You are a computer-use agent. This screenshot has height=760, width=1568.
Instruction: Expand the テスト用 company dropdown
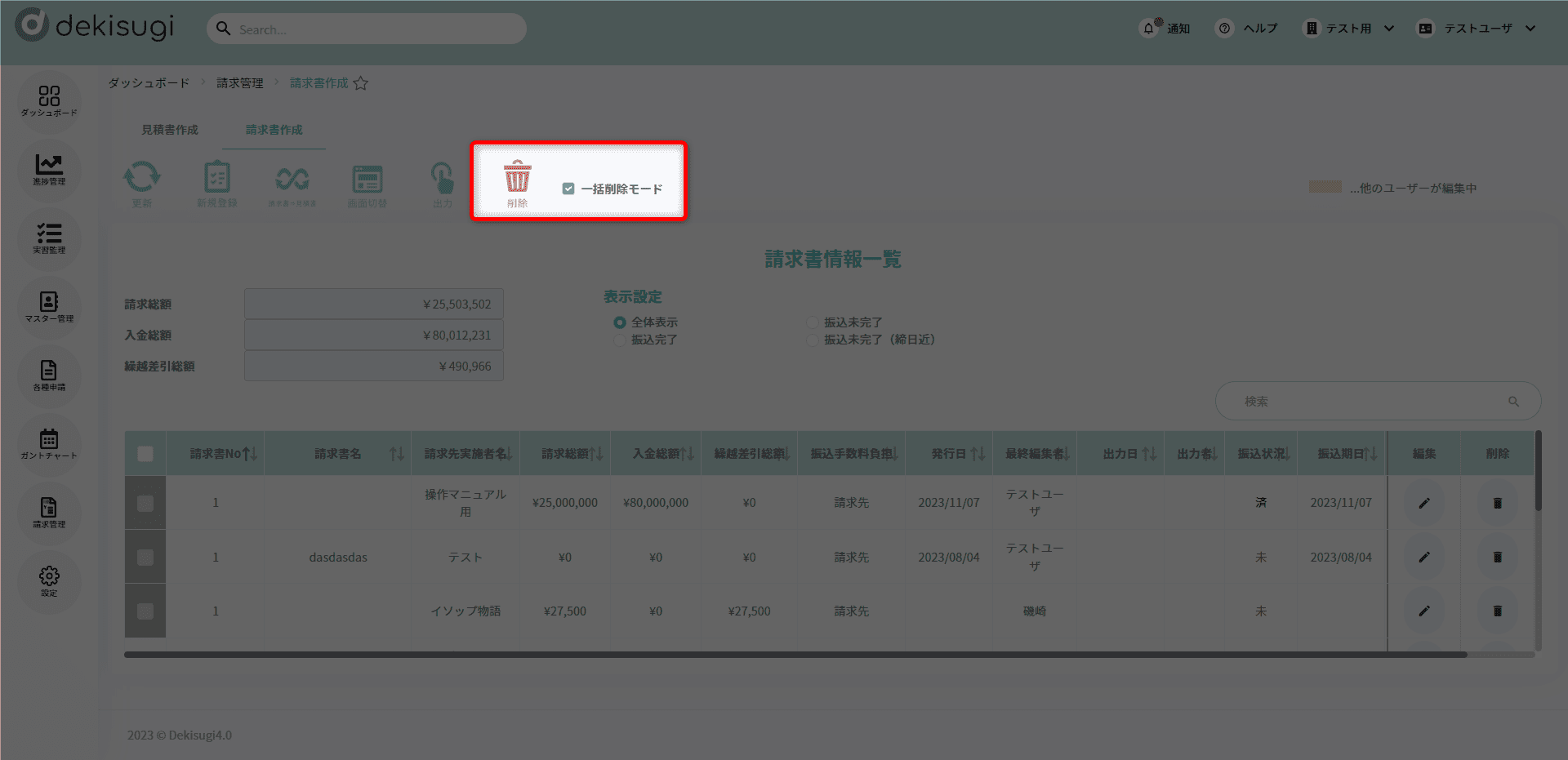coord(1388,29)
